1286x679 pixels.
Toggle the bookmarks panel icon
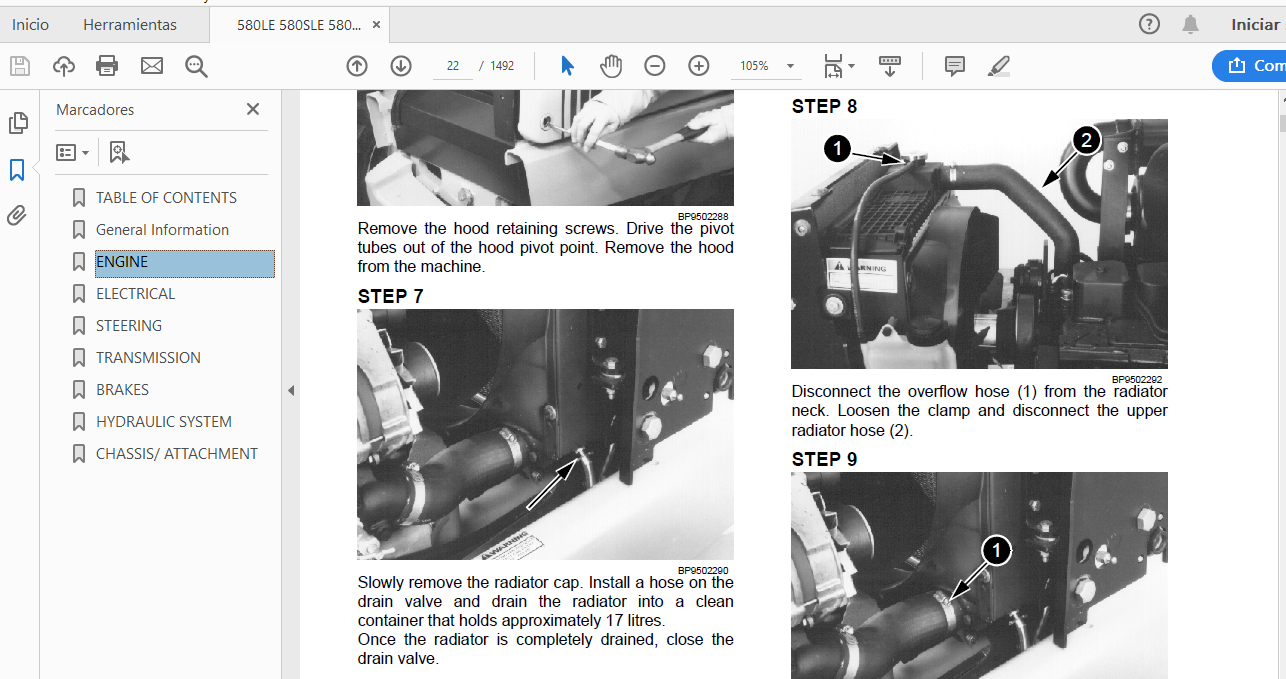click(17, 170)
